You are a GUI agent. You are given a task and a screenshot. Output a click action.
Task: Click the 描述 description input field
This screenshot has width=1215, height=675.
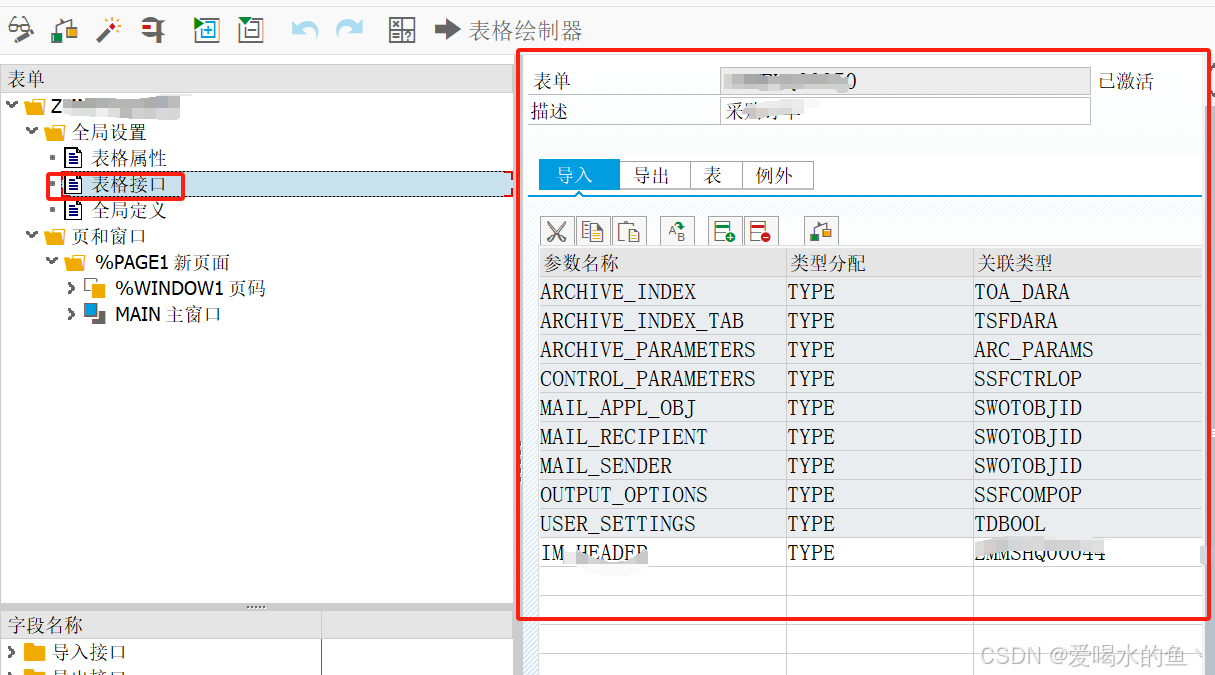coord(905,111)
